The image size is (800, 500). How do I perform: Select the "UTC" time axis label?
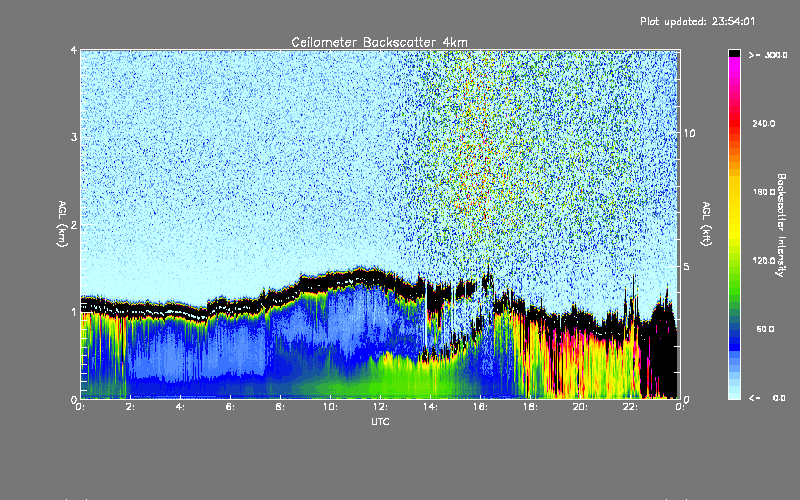coord(380,421)
